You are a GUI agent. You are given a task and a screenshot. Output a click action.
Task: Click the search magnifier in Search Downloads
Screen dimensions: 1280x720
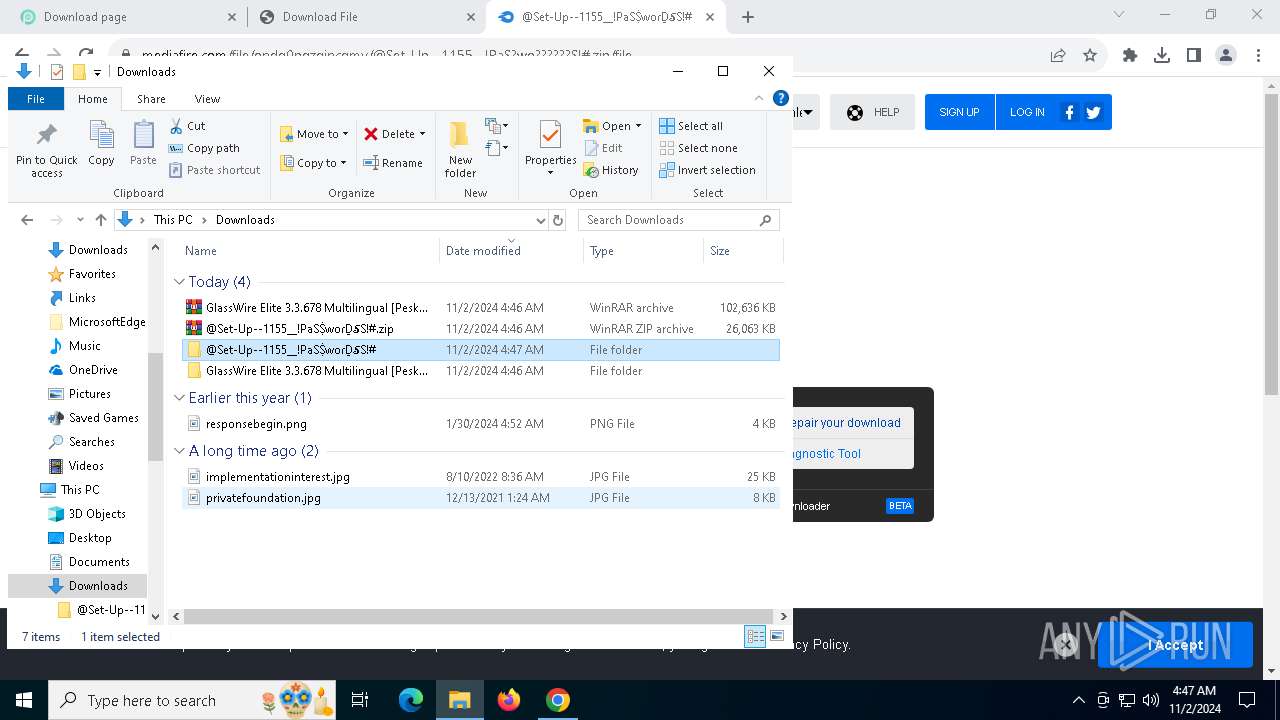click(x=766, y=220)
